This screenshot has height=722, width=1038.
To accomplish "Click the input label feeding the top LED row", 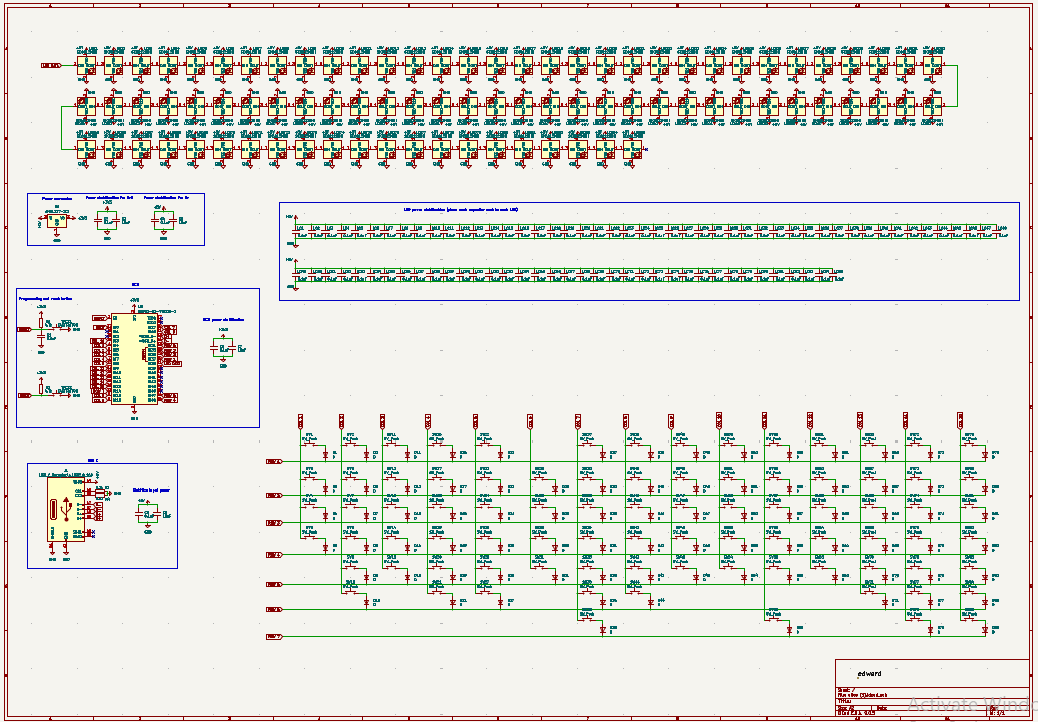I will tap(50, 65).
